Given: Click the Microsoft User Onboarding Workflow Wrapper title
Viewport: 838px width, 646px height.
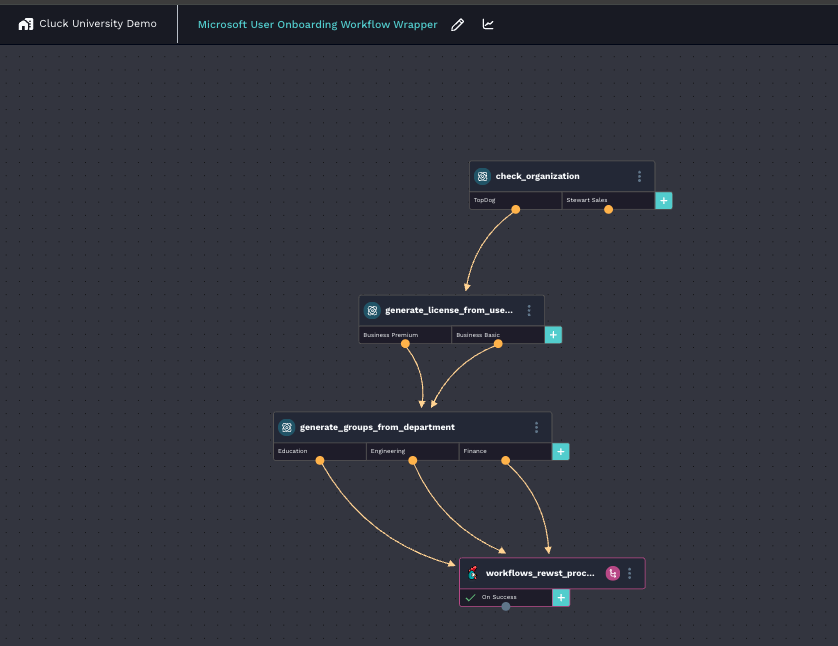Looking at the screenshot, I should click(x=317, y=24).
